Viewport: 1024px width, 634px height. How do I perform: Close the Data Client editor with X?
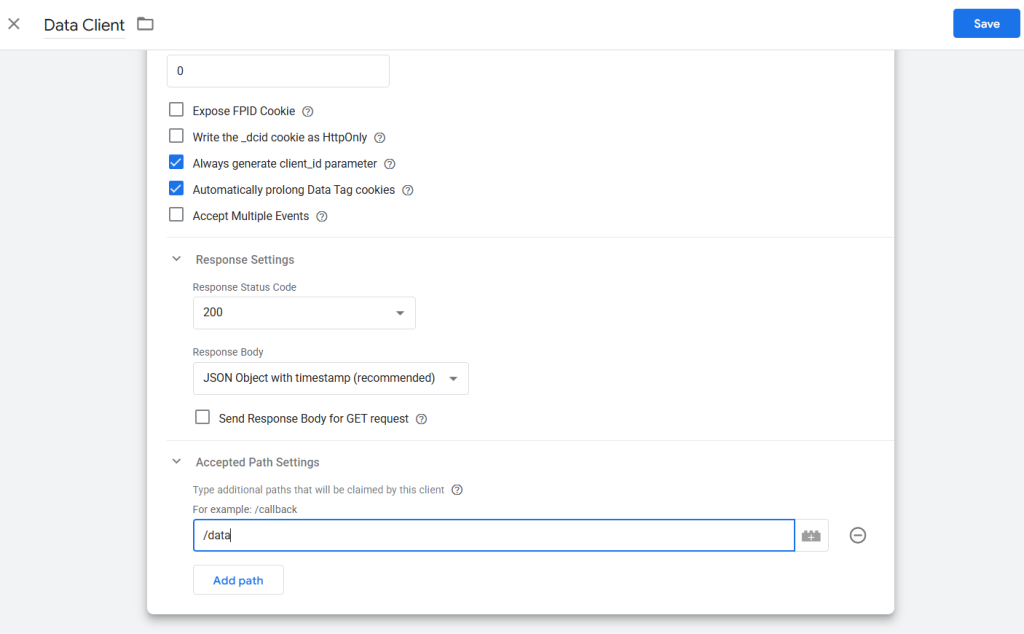tap(14, 24)
